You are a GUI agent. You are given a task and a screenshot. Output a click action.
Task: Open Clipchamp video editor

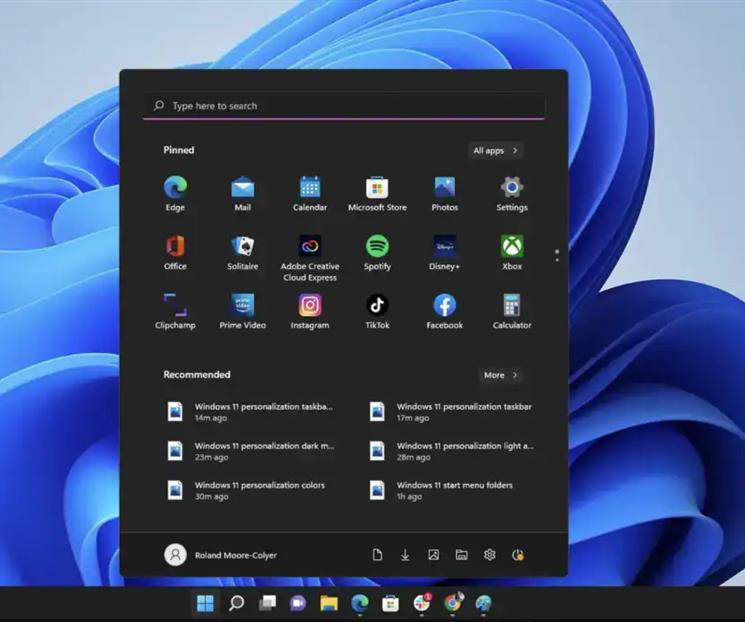click(175, 311)
